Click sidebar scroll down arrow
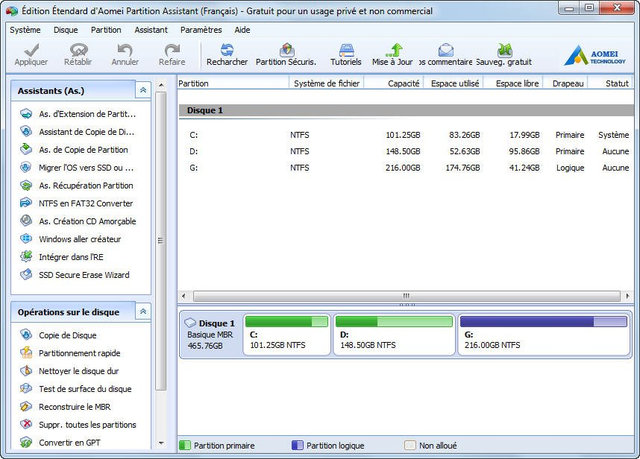The image size is (640, 459). click(161, 443)
